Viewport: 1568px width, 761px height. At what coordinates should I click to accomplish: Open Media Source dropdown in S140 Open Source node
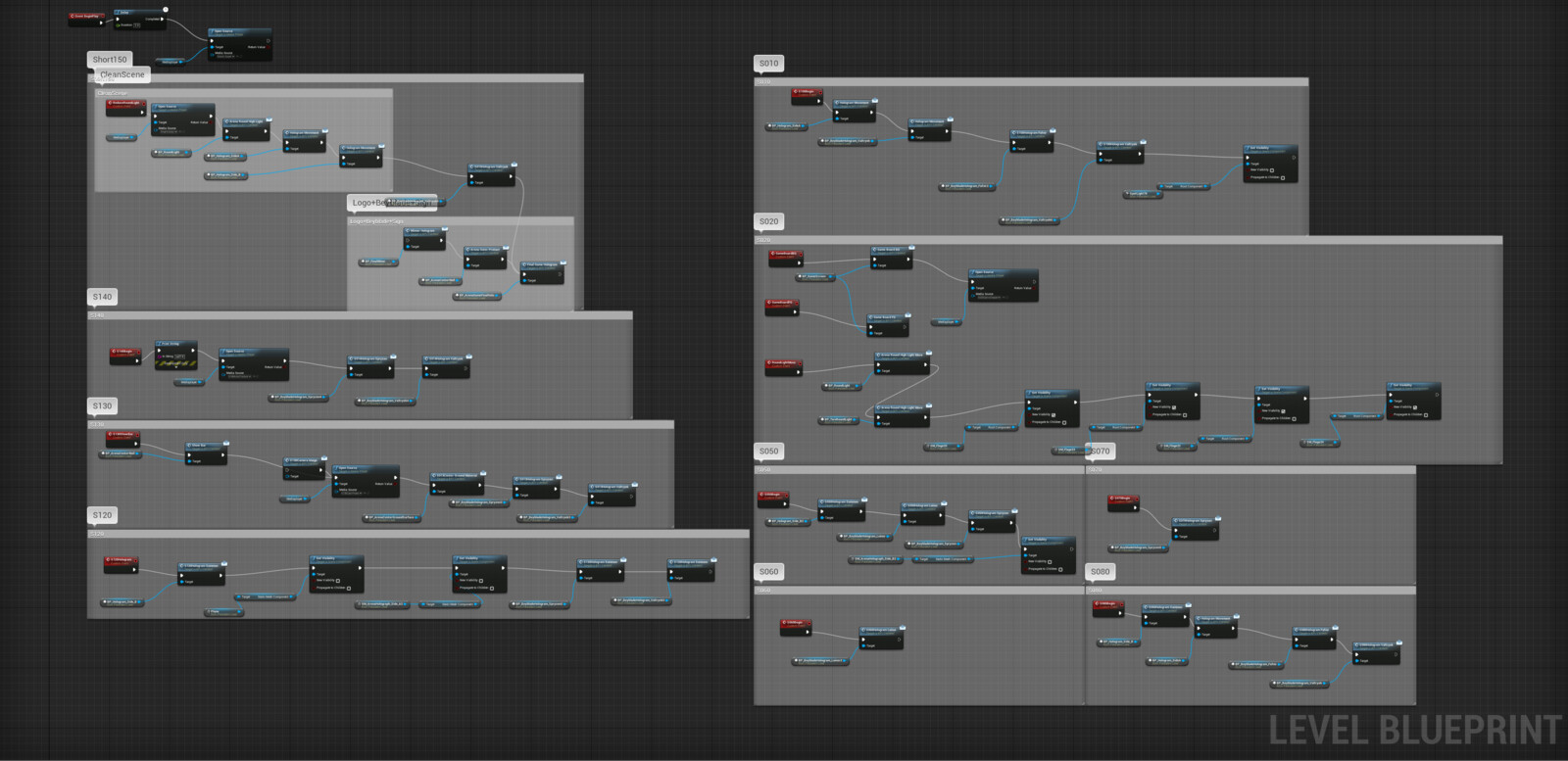point(239,376)
